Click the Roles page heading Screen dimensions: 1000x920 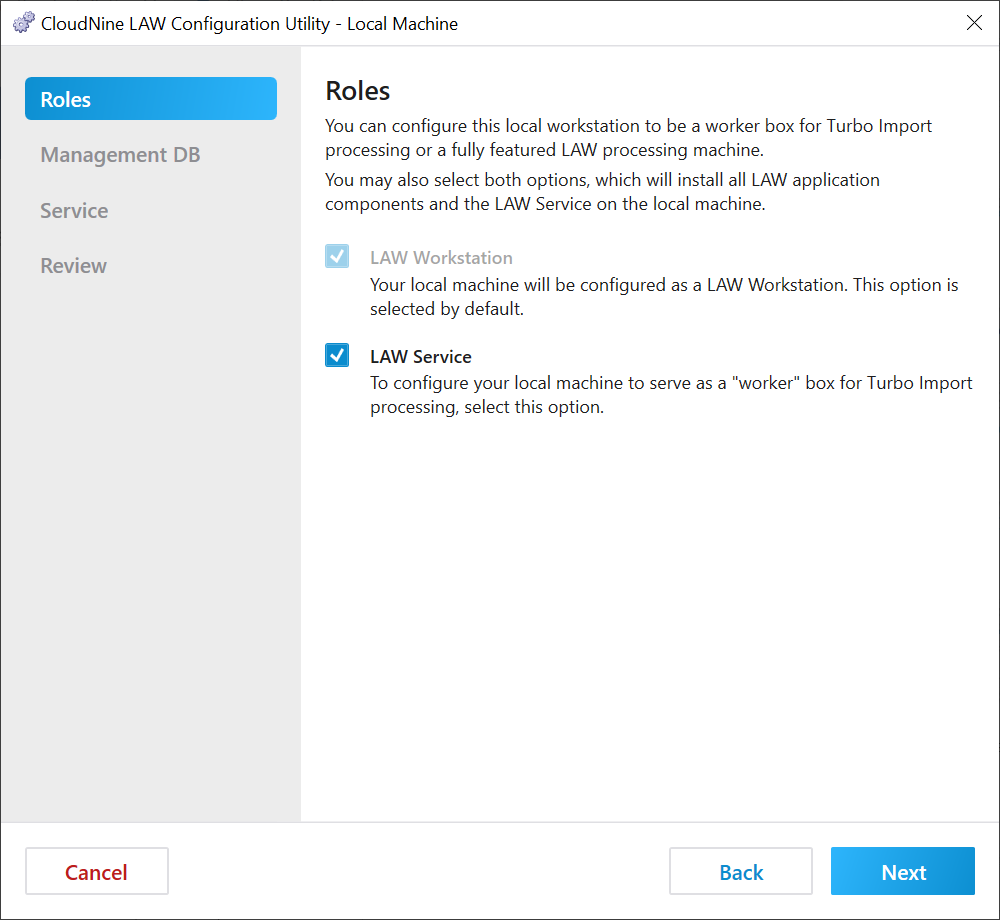[x=358, y=91]
